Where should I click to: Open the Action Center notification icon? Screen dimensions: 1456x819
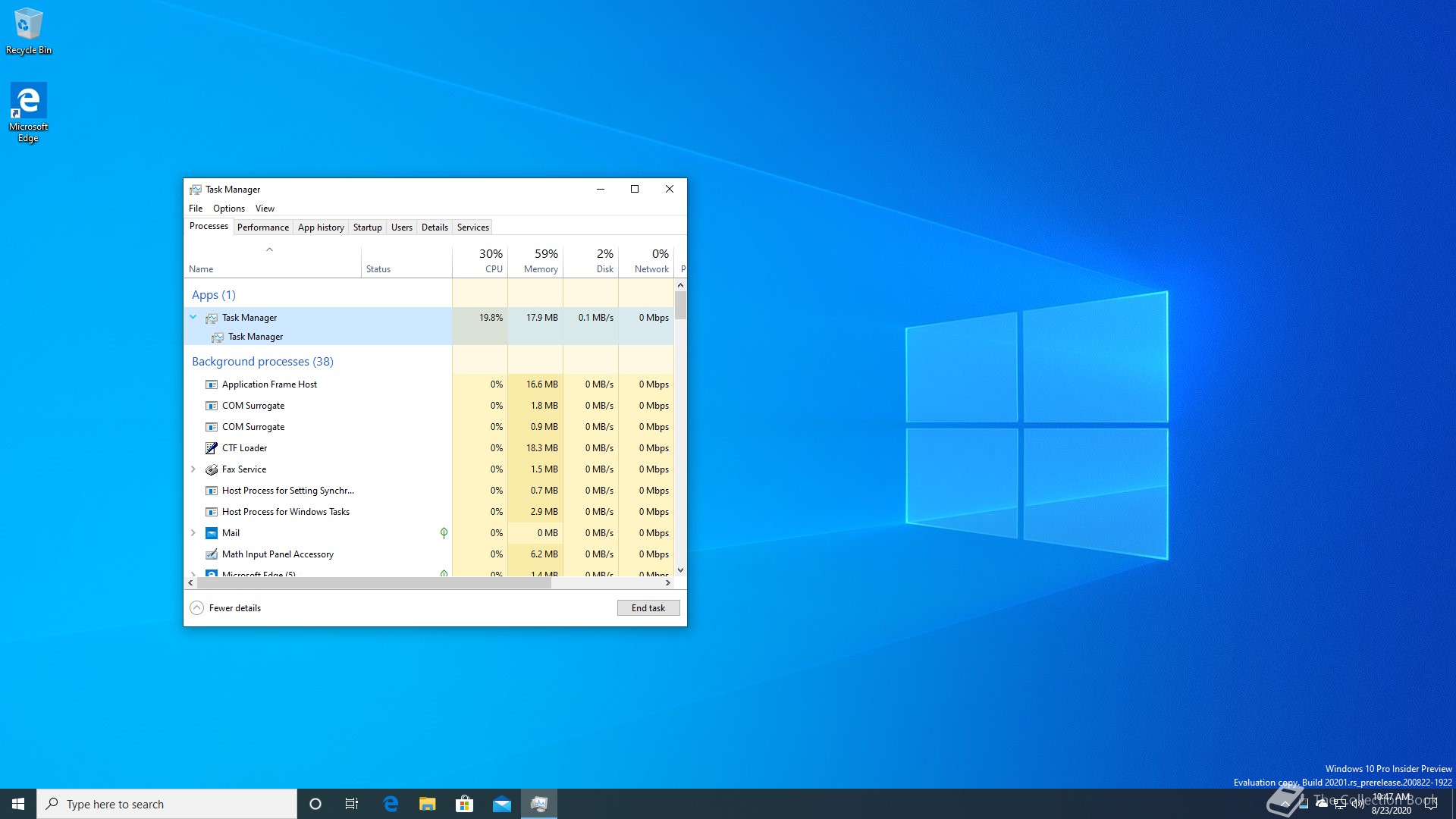[1431, 804]
